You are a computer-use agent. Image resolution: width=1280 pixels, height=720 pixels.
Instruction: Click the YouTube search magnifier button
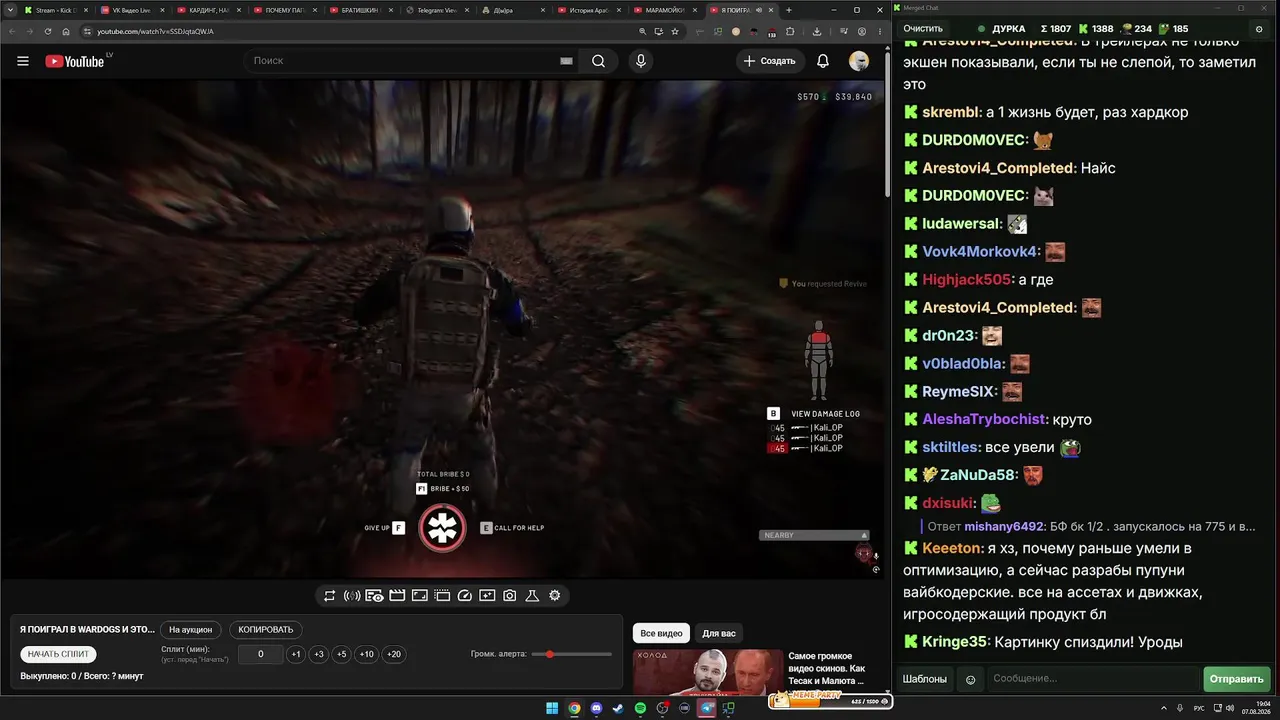click(598, 61)
